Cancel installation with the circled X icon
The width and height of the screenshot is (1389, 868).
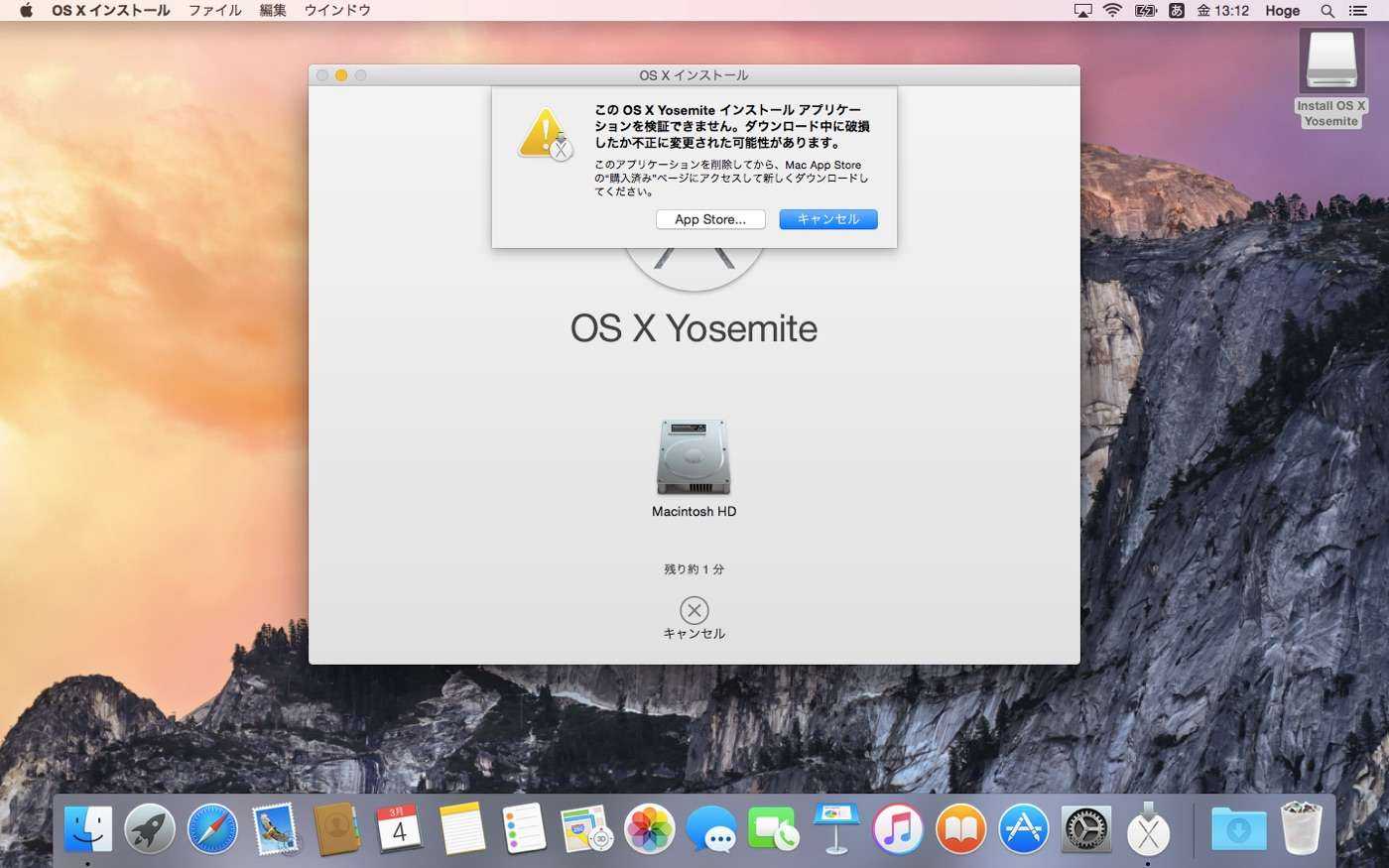[694, 610]
